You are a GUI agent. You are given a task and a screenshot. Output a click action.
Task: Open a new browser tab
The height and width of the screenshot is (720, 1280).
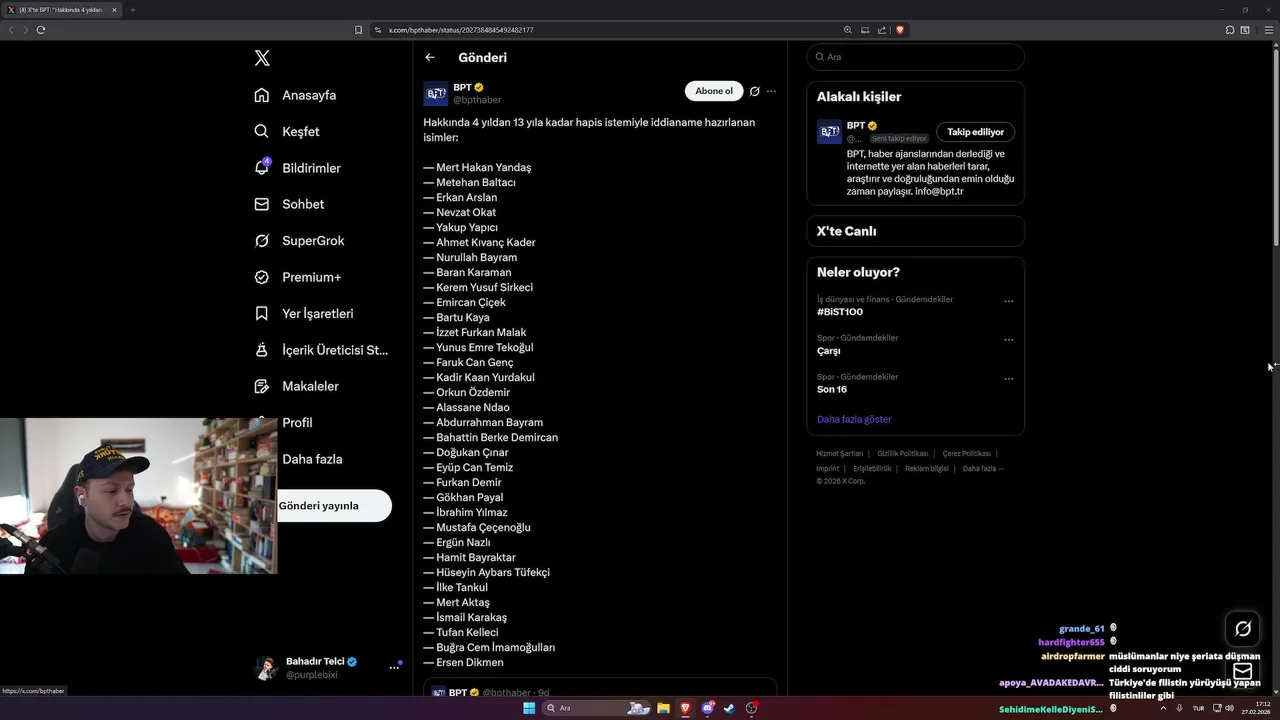132,10
